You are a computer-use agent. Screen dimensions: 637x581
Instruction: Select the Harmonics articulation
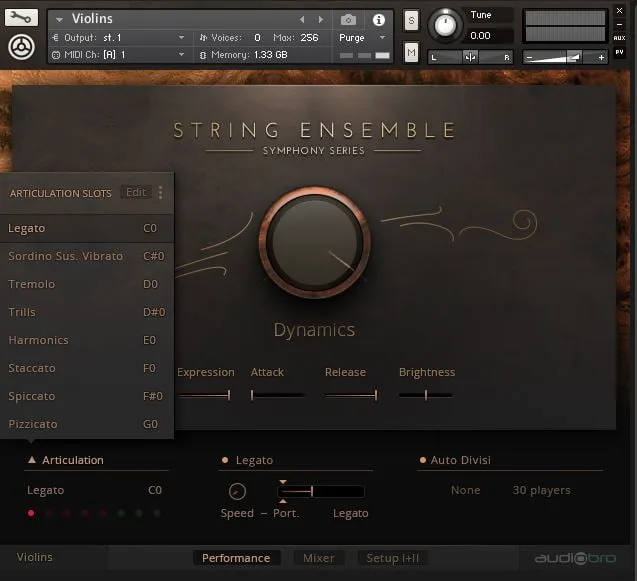tap(87, 340)
